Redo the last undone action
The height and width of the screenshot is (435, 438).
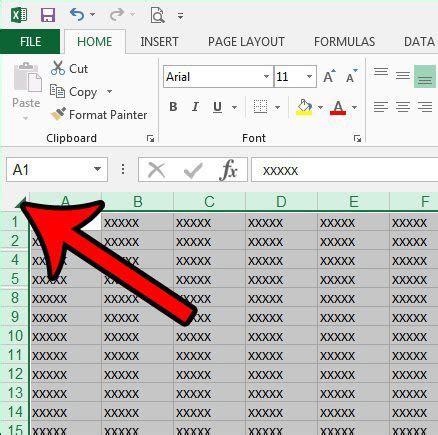tap(117, 15)
